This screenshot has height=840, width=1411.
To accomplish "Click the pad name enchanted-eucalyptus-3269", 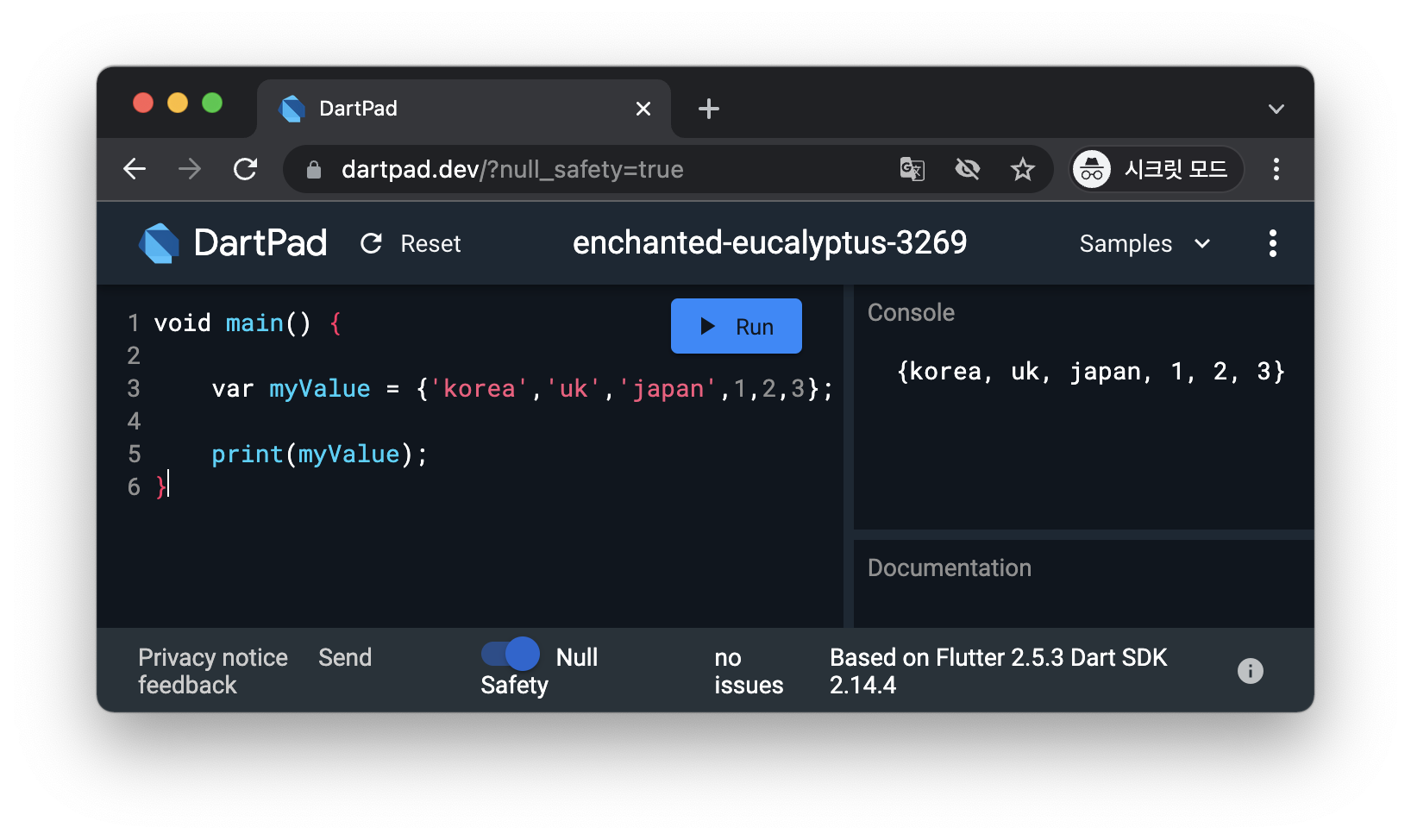I will click(x=769, y=243).
